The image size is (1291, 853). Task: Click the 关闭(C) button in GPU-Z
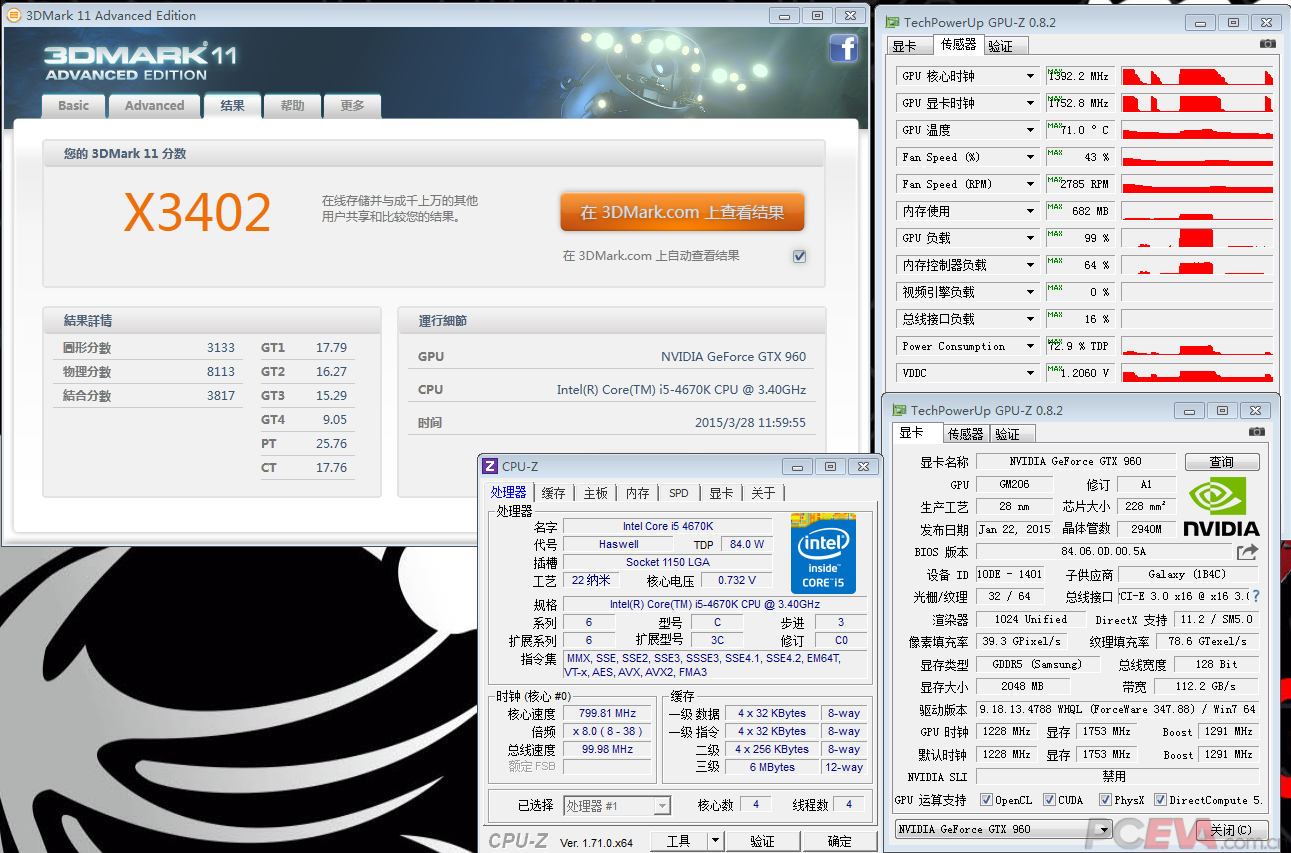click(x=1231, y=829)
